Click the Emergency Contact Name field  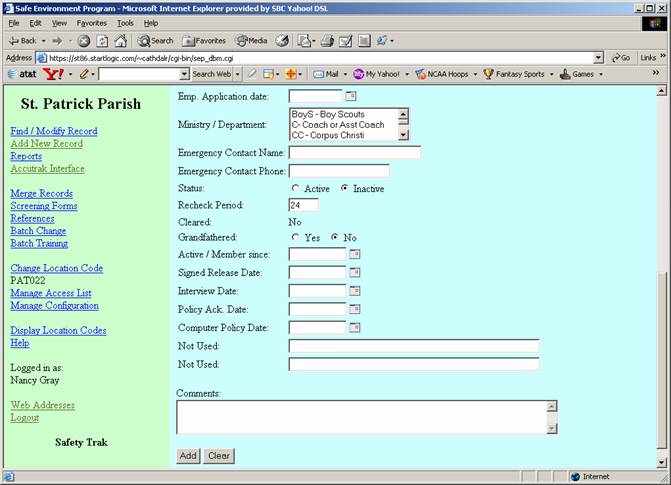click(354, 153)
